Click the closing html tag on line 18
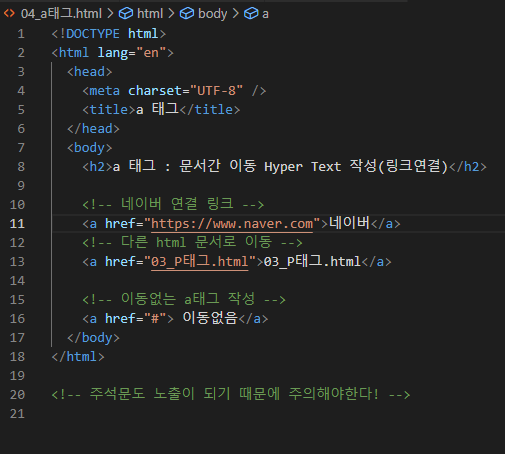 click(78, 357)
